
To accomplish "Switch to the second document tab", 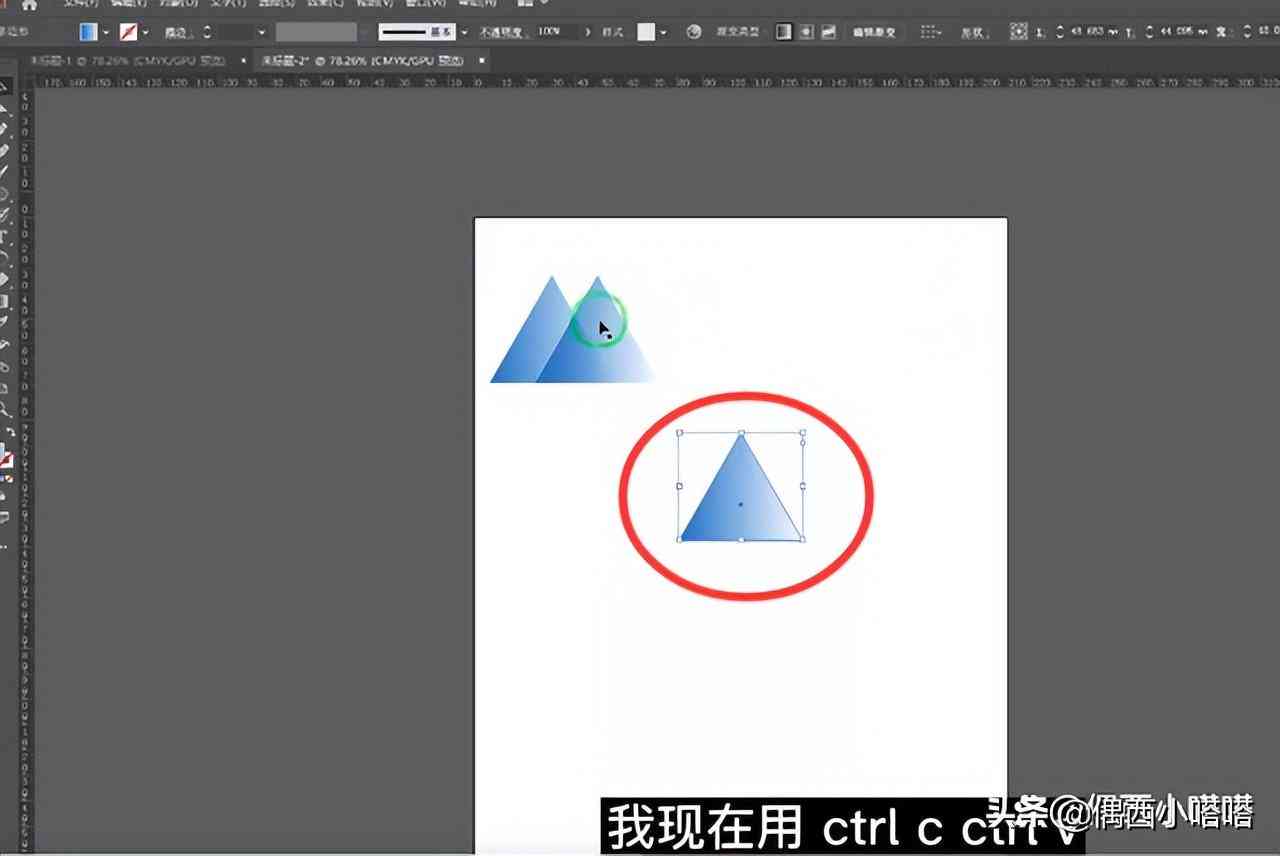I will tap(365, 60).
